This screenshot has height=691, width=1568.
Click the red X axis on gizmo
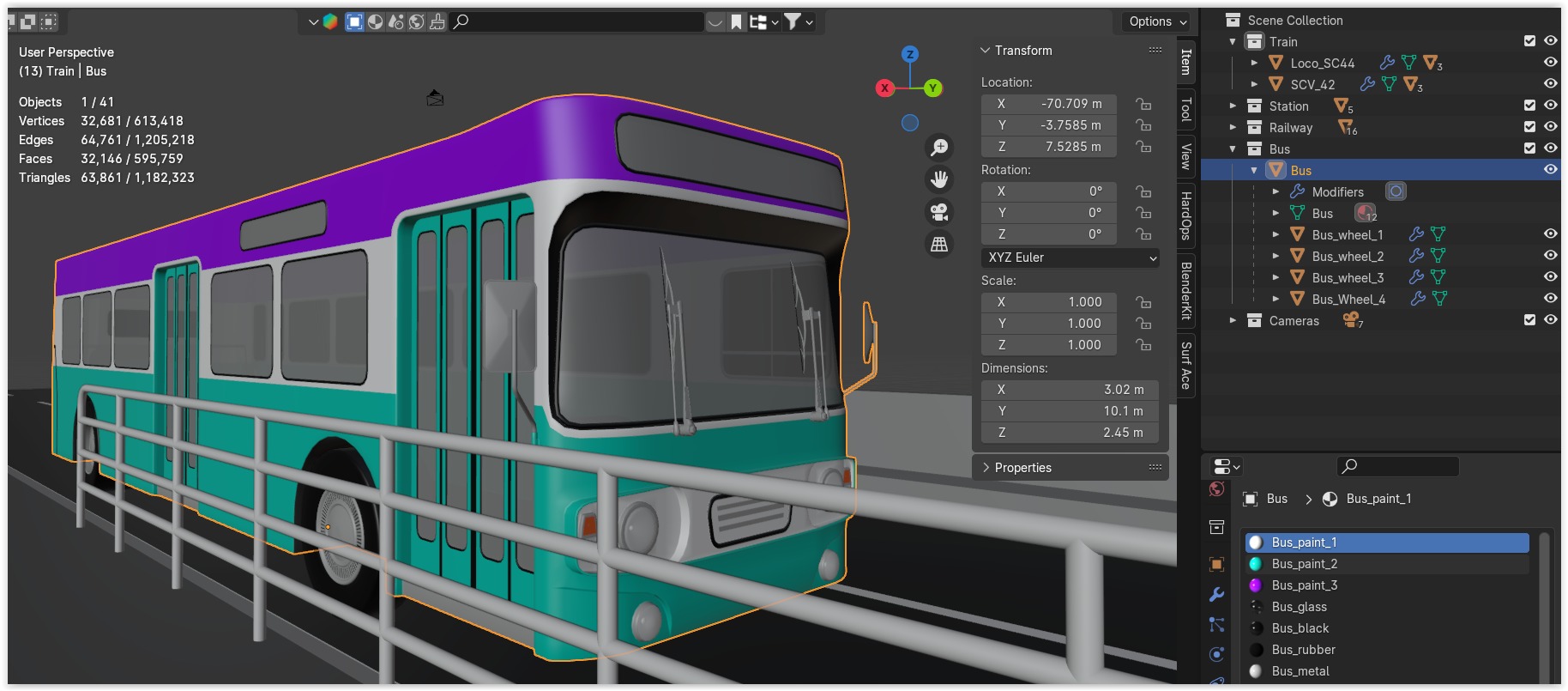point(884,88)
